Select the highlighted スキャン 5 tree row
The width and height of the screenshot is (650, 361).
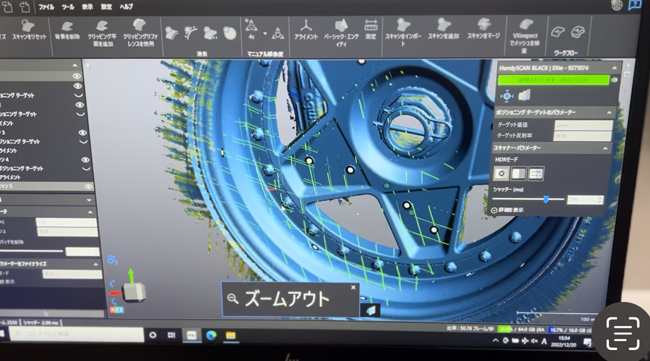pyautogui.click(x=46, y=187)
